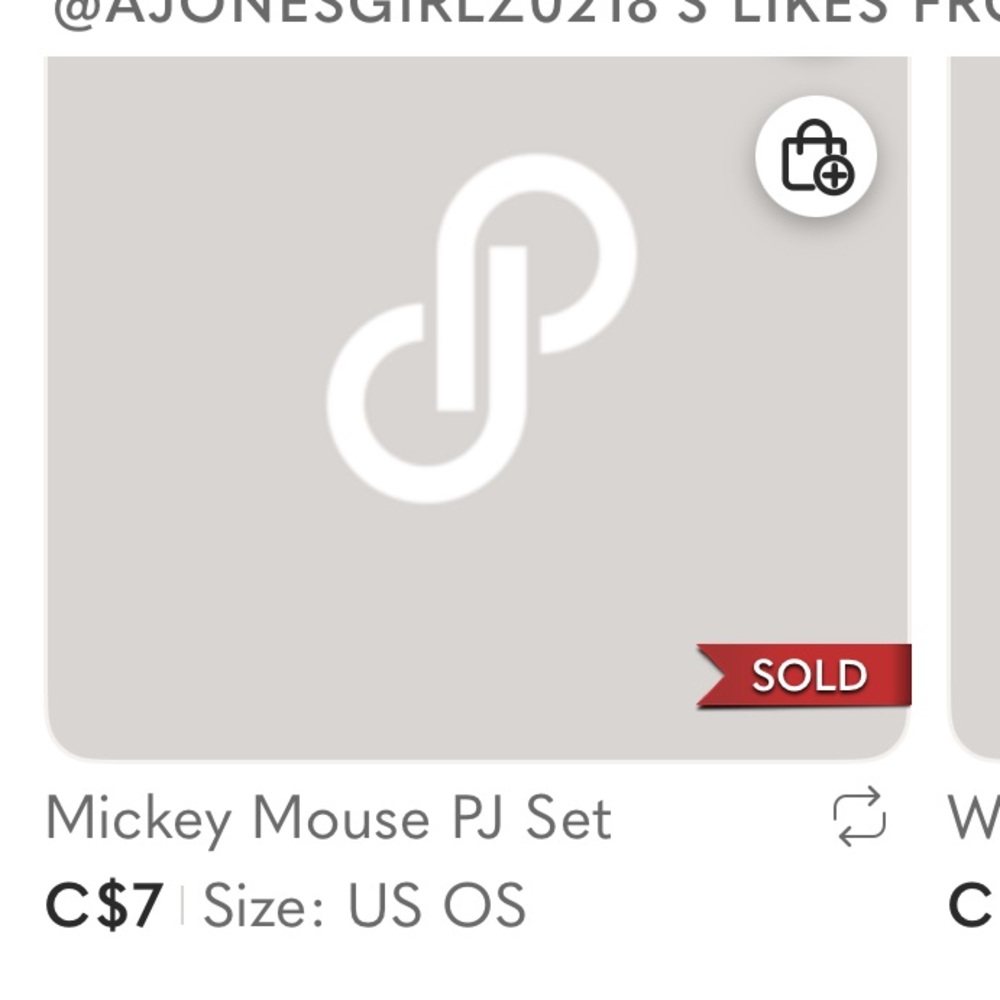Click the share/repost arrows icon
The image size is (1000, 1000).
point(859,817)
